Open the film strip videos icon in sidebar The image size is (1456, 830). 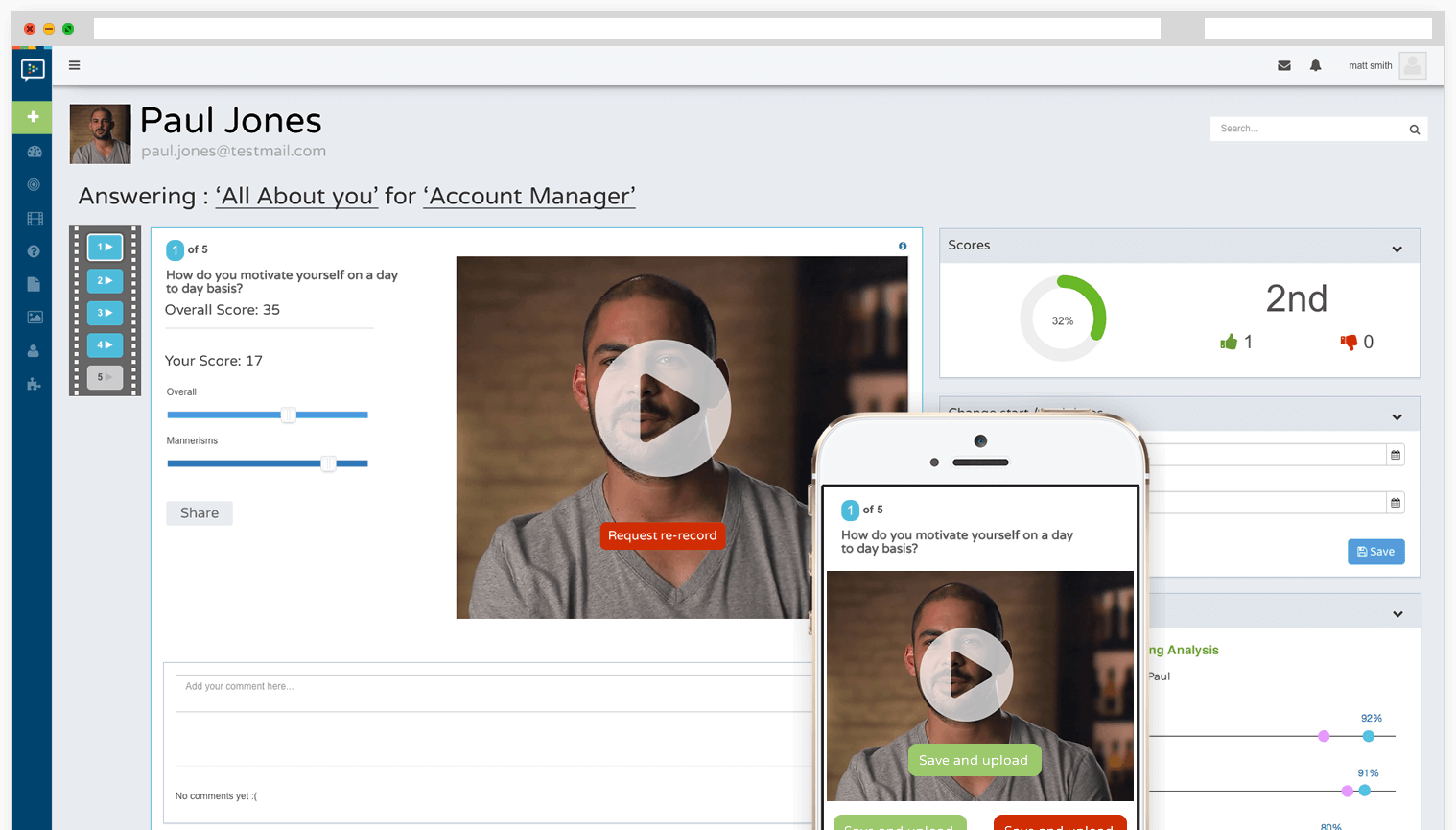[35, 219]
